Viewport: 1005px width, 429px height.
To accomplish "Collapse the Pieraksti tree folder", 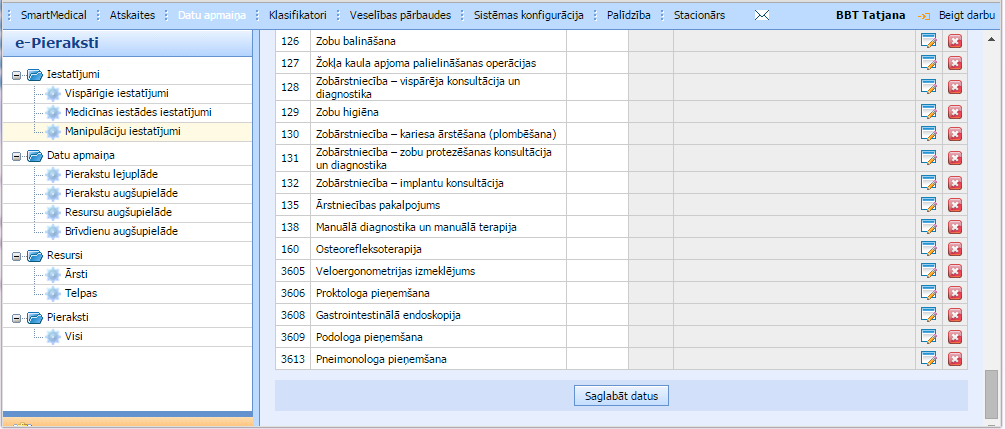I will pos(16,317).
